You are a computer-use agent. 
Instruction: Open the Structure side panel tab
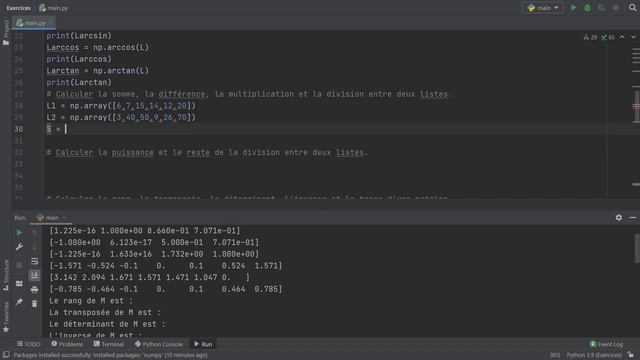[6, 275]
